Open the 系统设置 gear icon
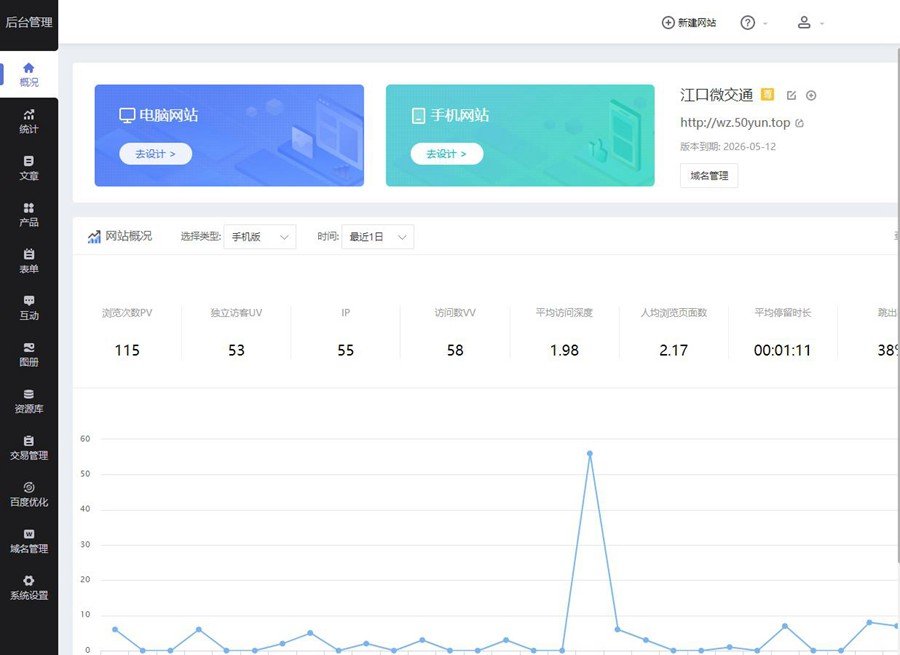Screen dimensions: 900x655 29,580
